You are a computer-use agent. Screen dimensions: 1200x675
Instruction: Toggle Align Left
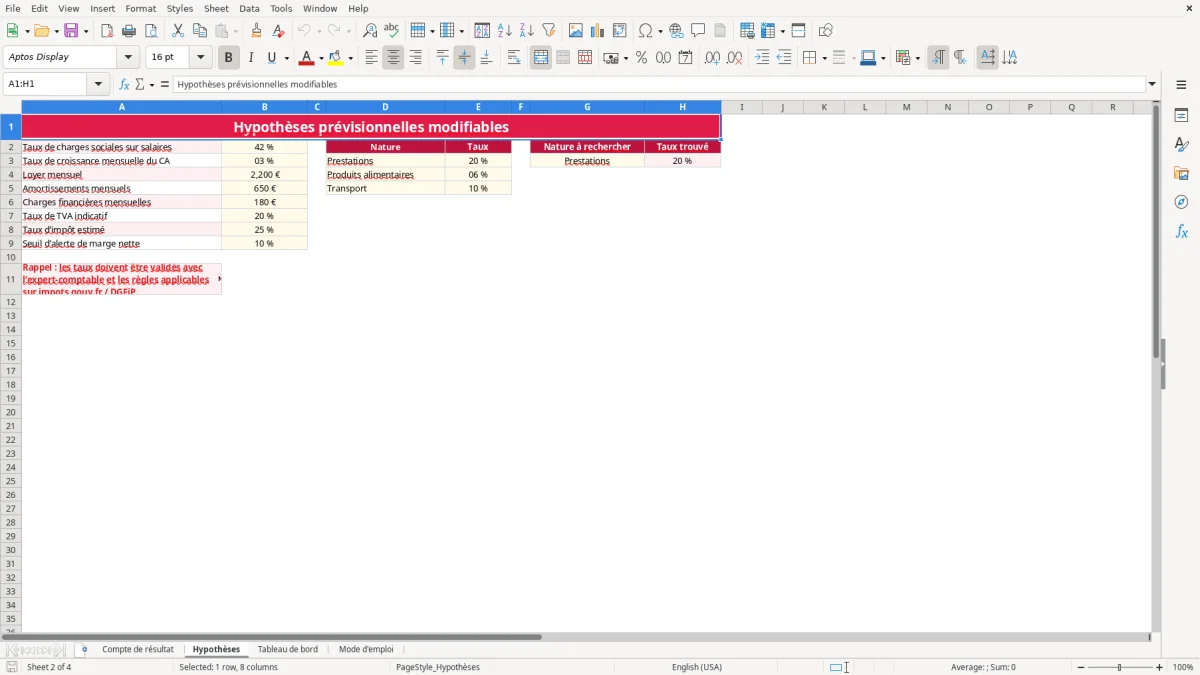click(372, 57)
